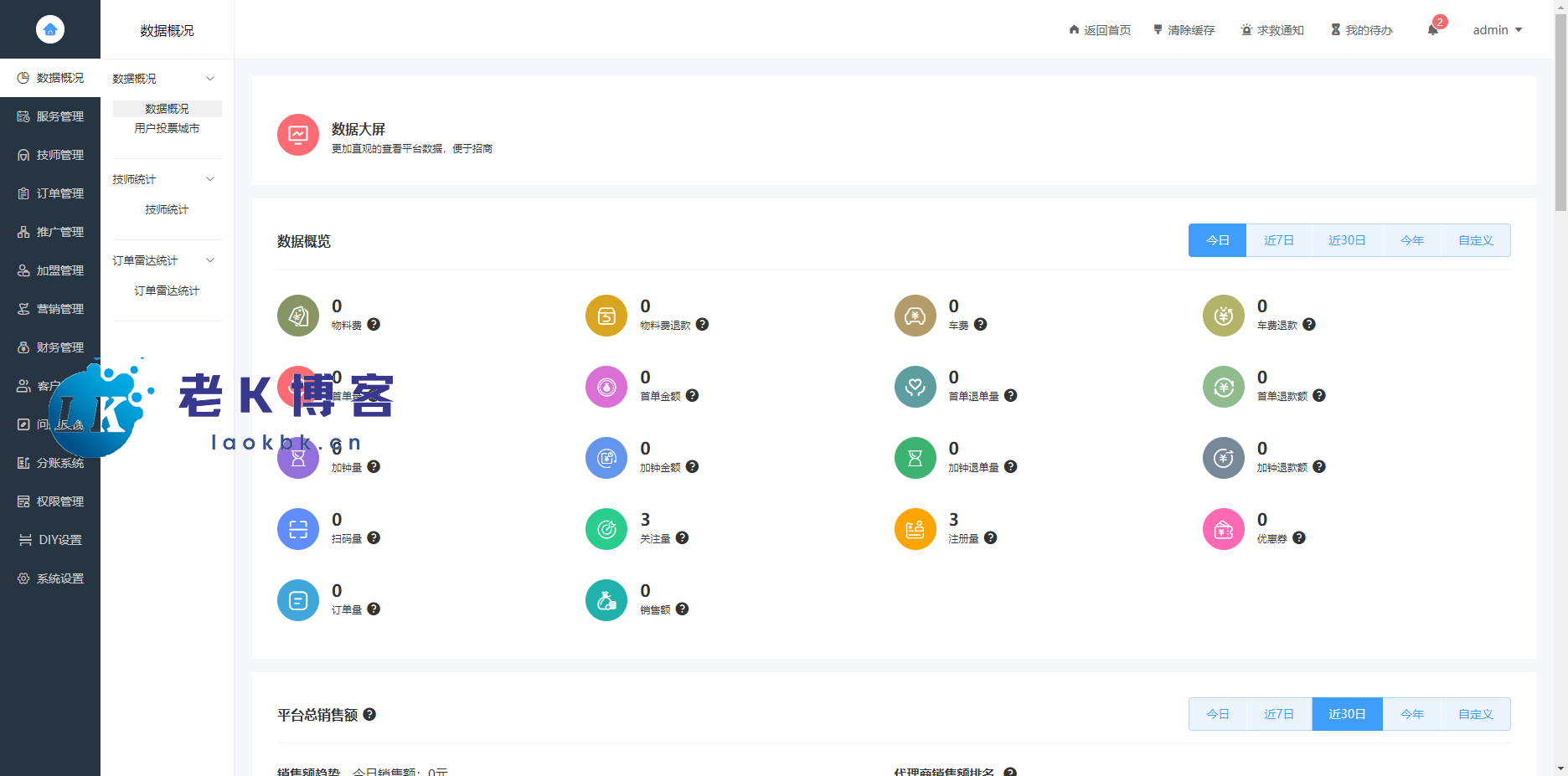Open the notification bell icon
The height and width of the screenshot is (776, 1568).
pos(1432,30)
